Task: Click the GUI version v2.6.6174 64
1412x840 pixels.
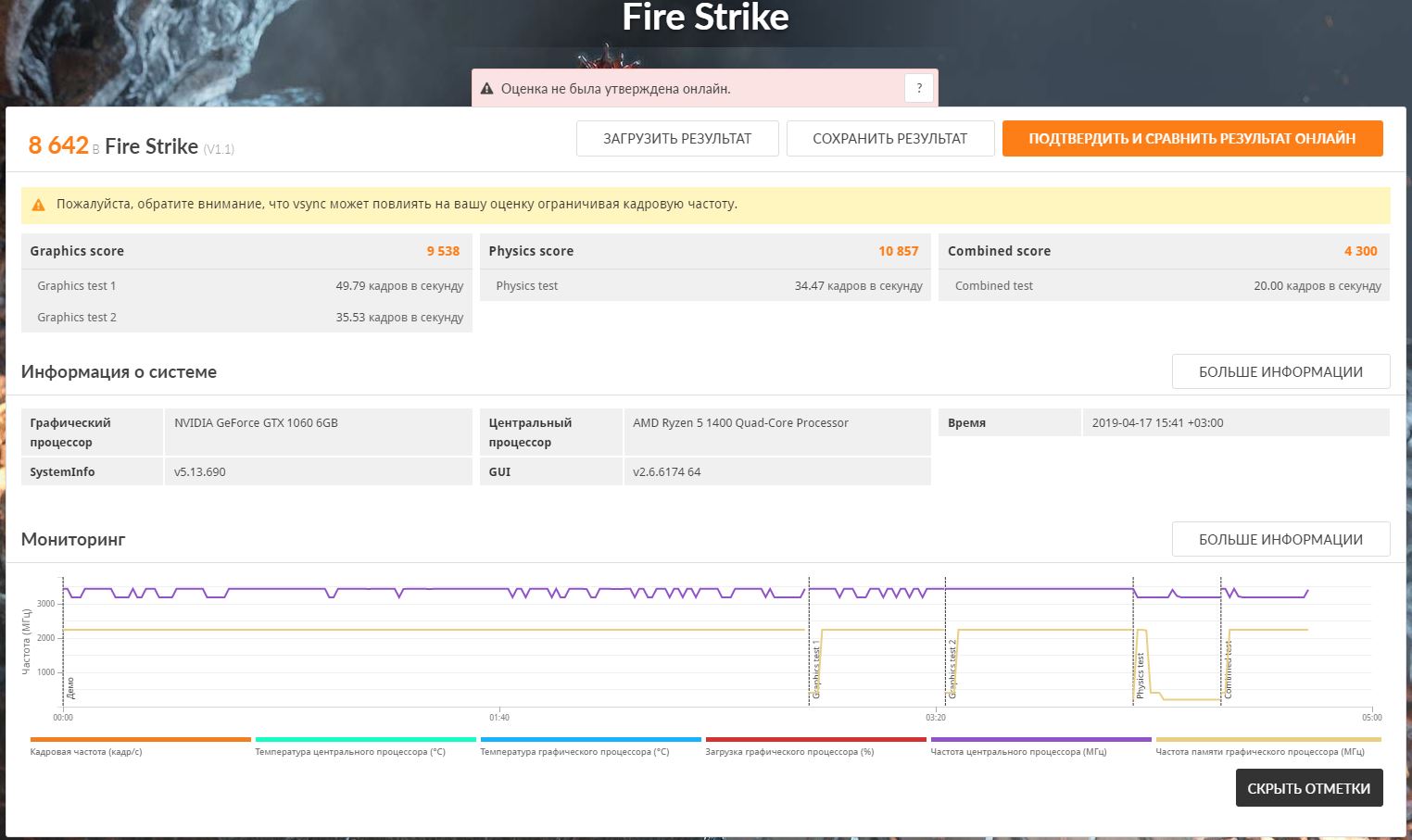Action: (x=667, y=472)
